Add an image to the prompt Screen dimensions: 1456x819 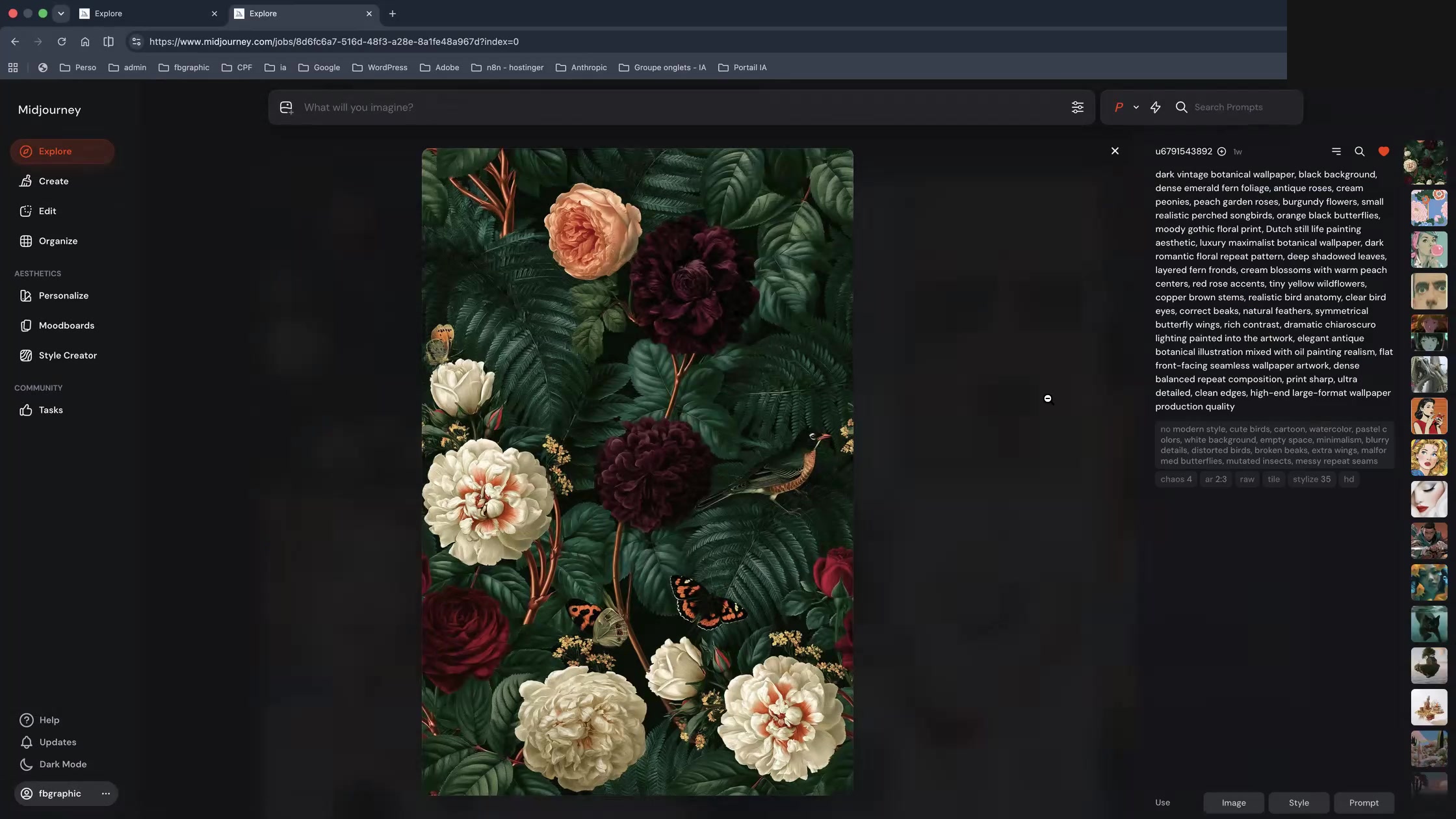[286, 107]
